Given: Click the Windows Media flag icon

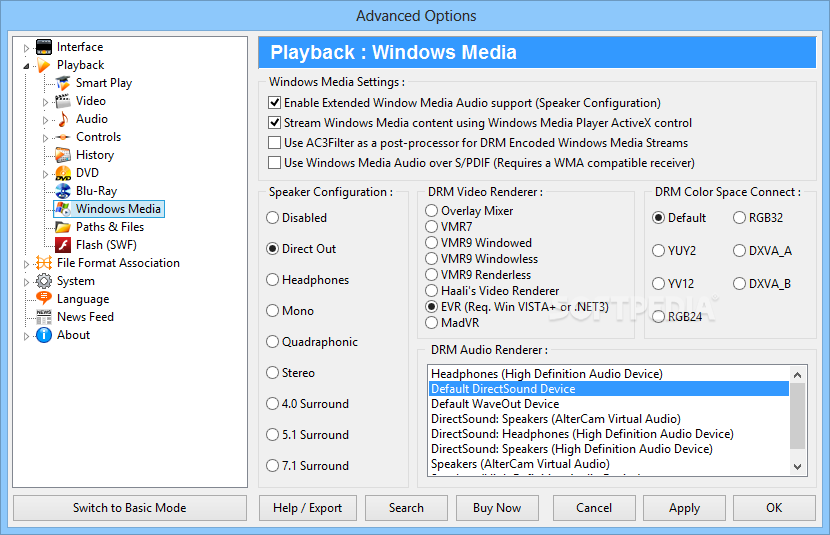Looking at the screenshot, I should (x=63, y=209).
